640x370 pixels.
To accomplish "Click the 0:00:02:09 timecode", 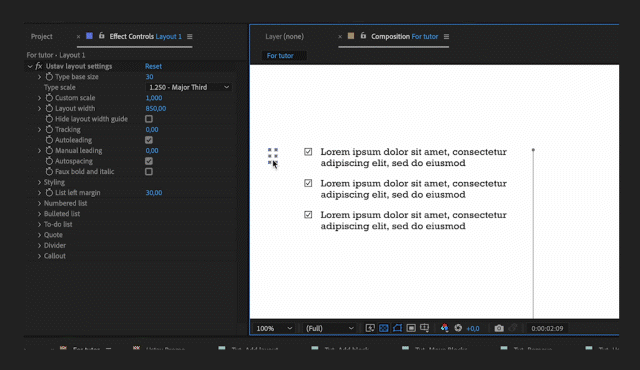I will coord(547,328).
